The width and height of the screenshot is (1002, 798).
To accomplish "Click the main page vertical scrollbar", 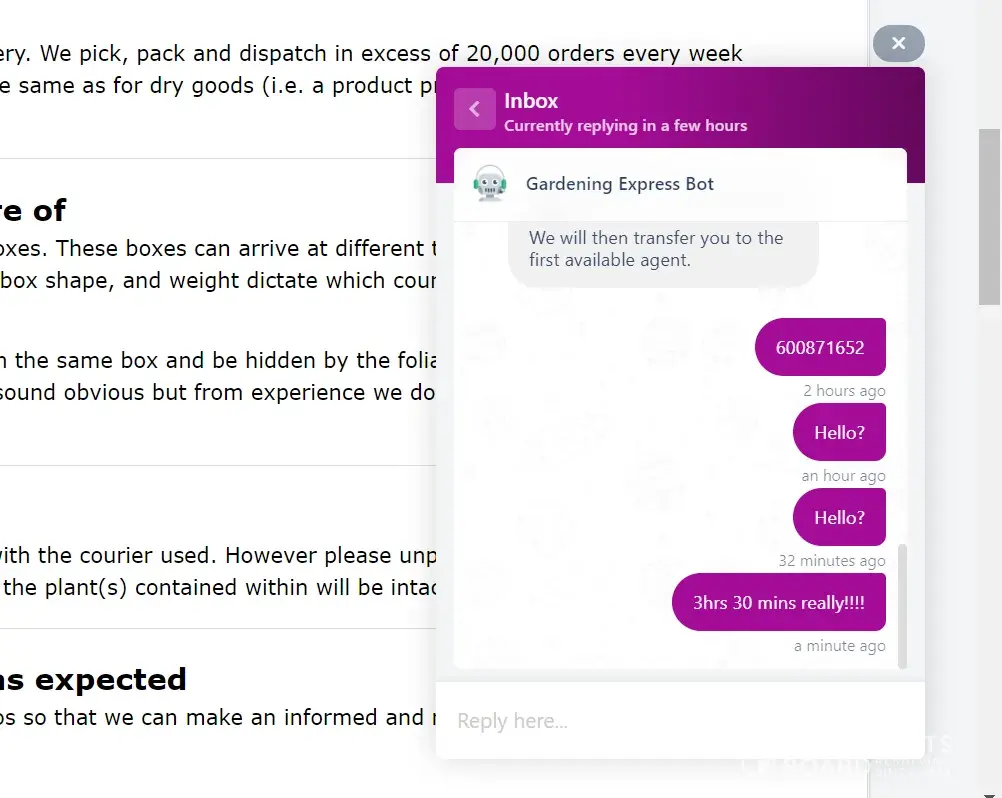I will click(x=989, y=216).
